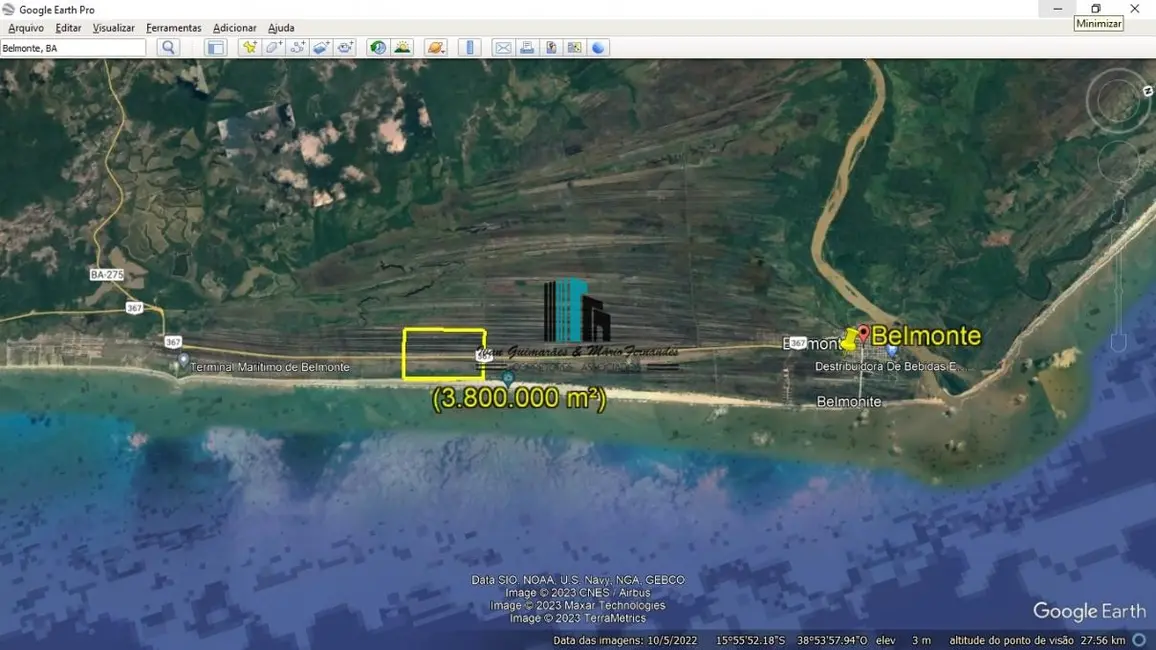Click the look-around compass ring

[1118, 101]
